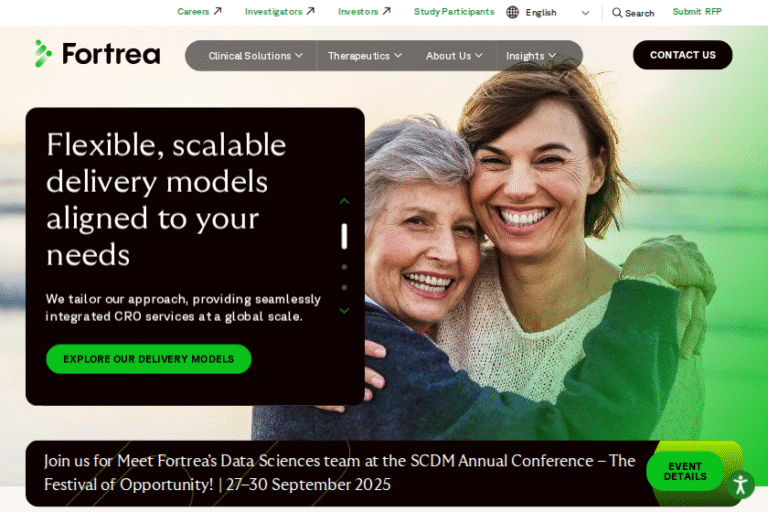Select the second carousel slide dot

(x=344, y=267)
